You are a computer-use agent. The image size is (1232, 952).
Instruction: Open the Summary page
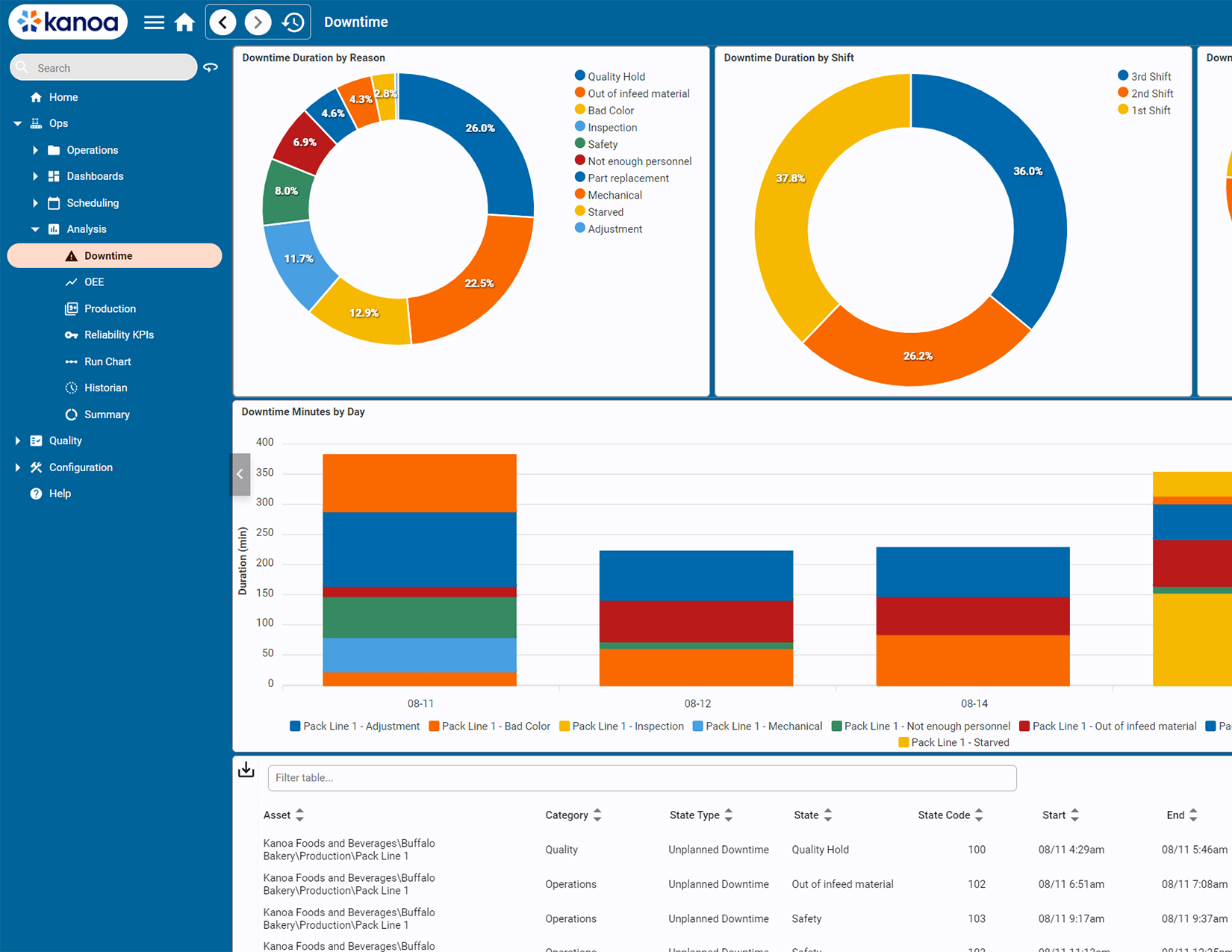(107, 414)
